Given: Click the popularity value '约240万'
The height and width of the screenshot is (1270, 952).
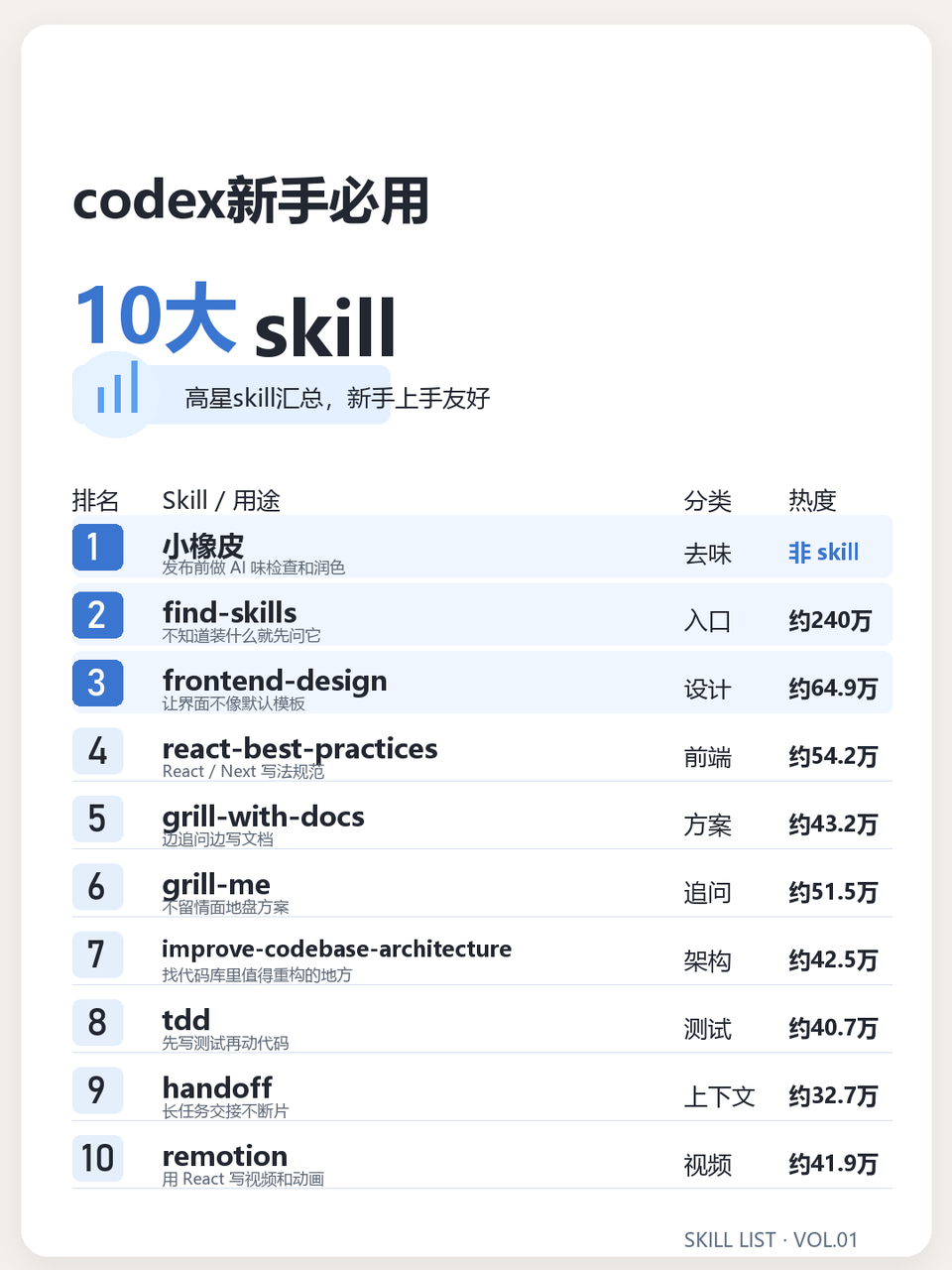Looking at the screenshot, I should (x=830, y=621).
